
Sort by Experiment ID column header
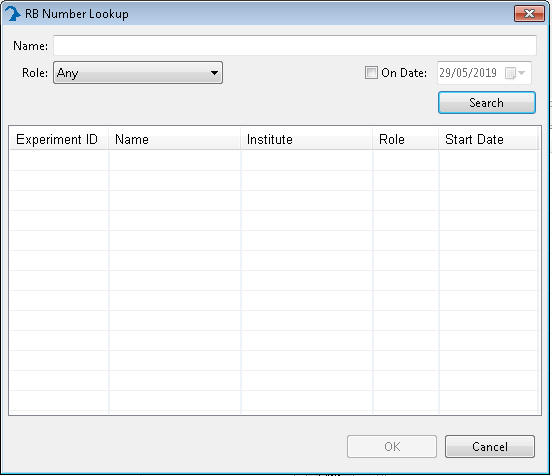click(x=59, y=139)
